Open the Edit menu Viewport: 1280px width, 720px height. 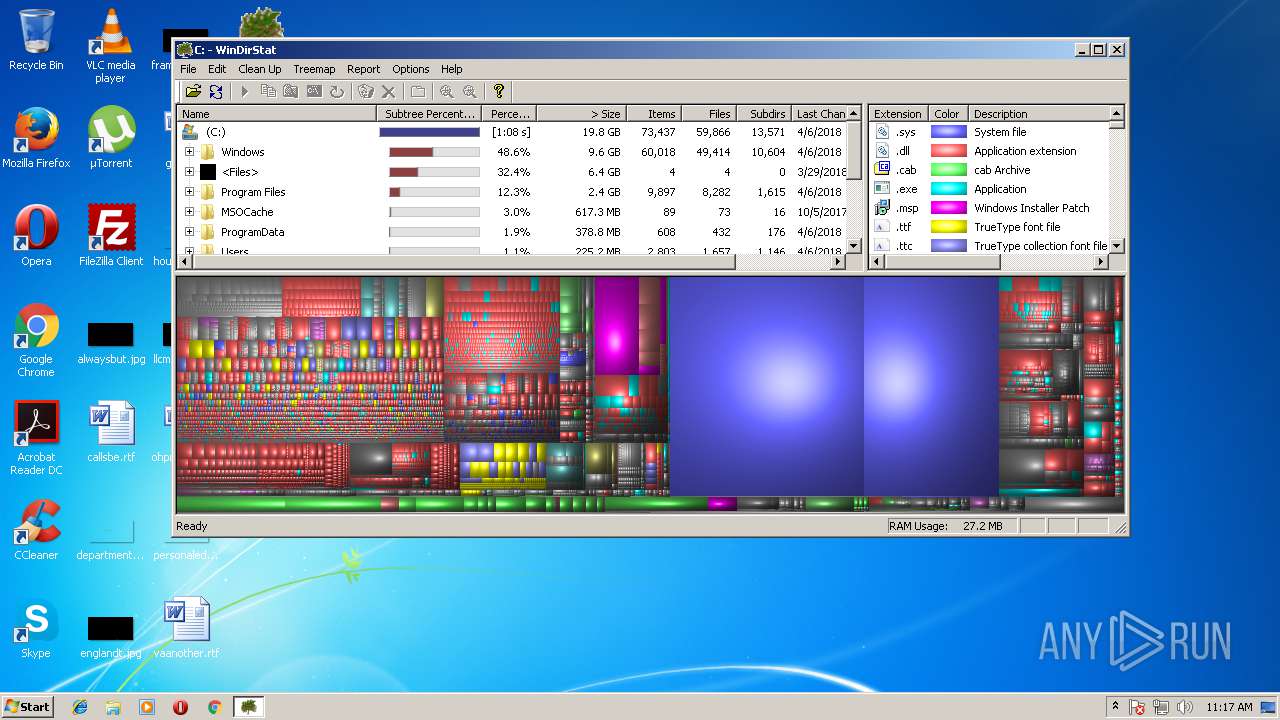(x=217, y=69)
